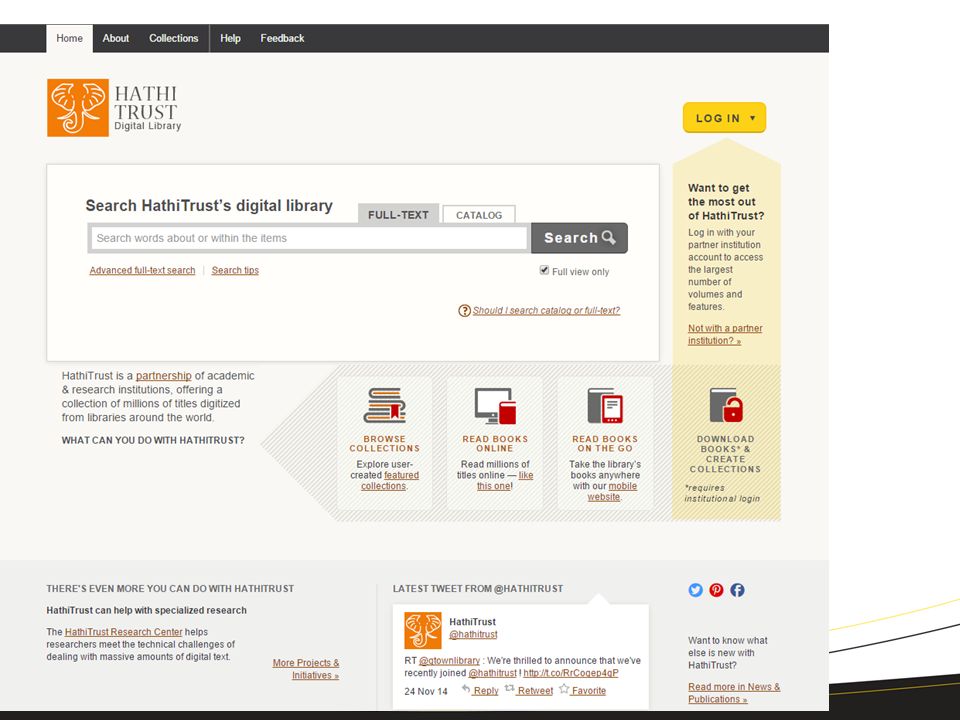Click the Read Books Online monitor icon
This screenshot has width=960, height=720.
pos(495,406)
